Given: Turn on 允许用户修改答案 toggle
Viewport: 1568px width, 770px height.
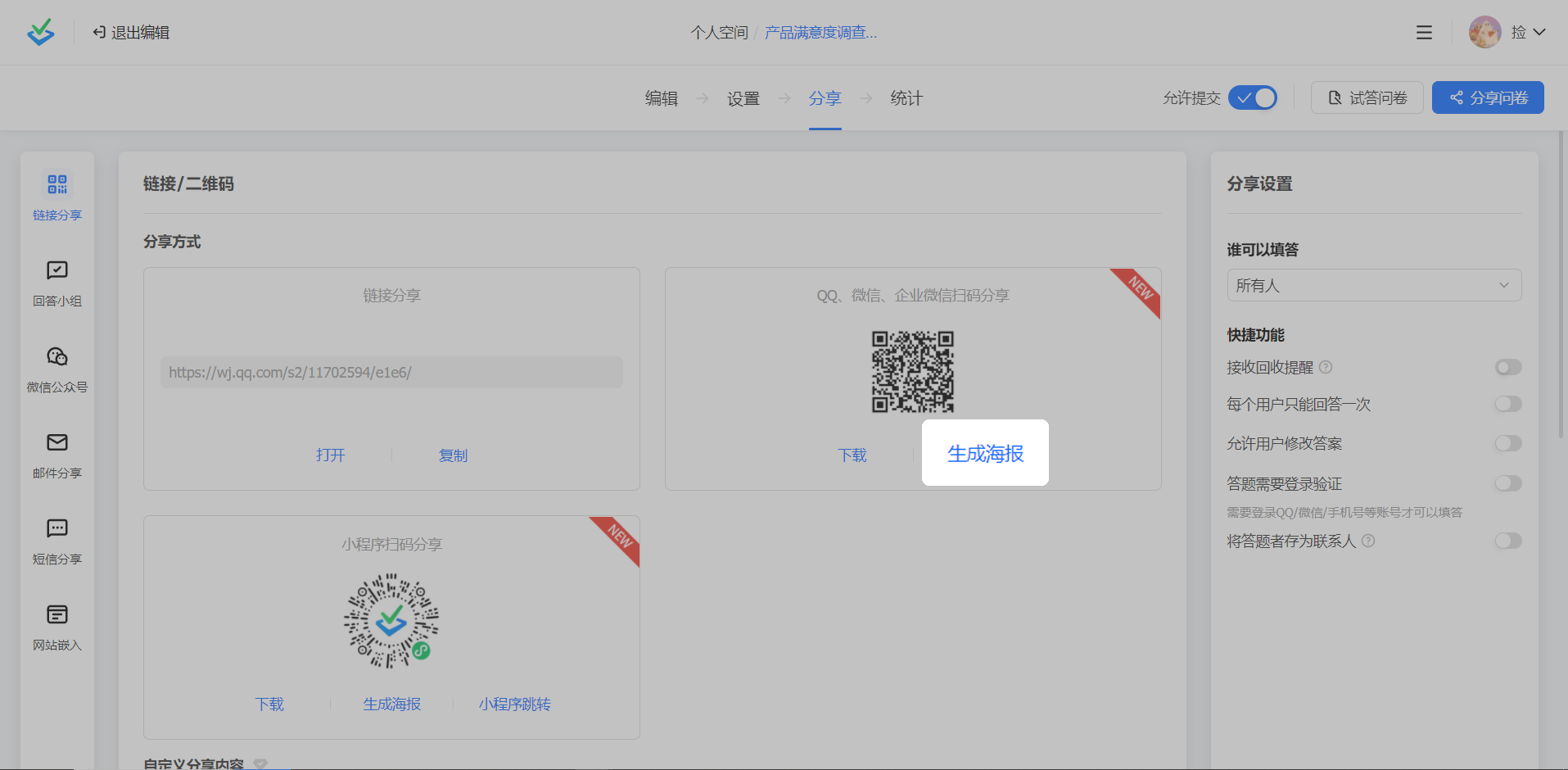Looking at the screenshot, I should [x=1507, y=443].
